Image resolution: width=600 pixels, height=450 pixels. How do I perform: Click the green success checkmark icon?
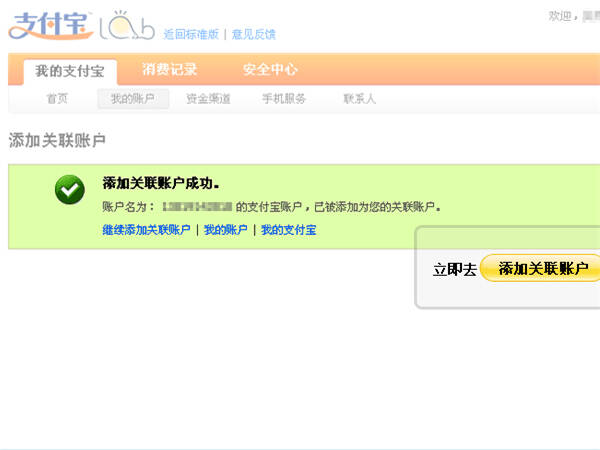[70, 189]
